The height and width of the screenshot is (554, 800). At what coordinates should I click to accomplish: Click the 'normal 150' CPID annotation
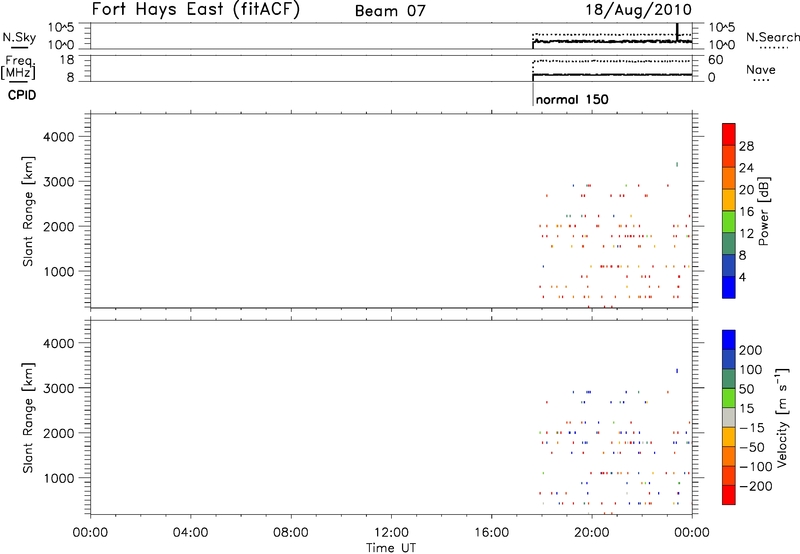click(x=572, y=99)
